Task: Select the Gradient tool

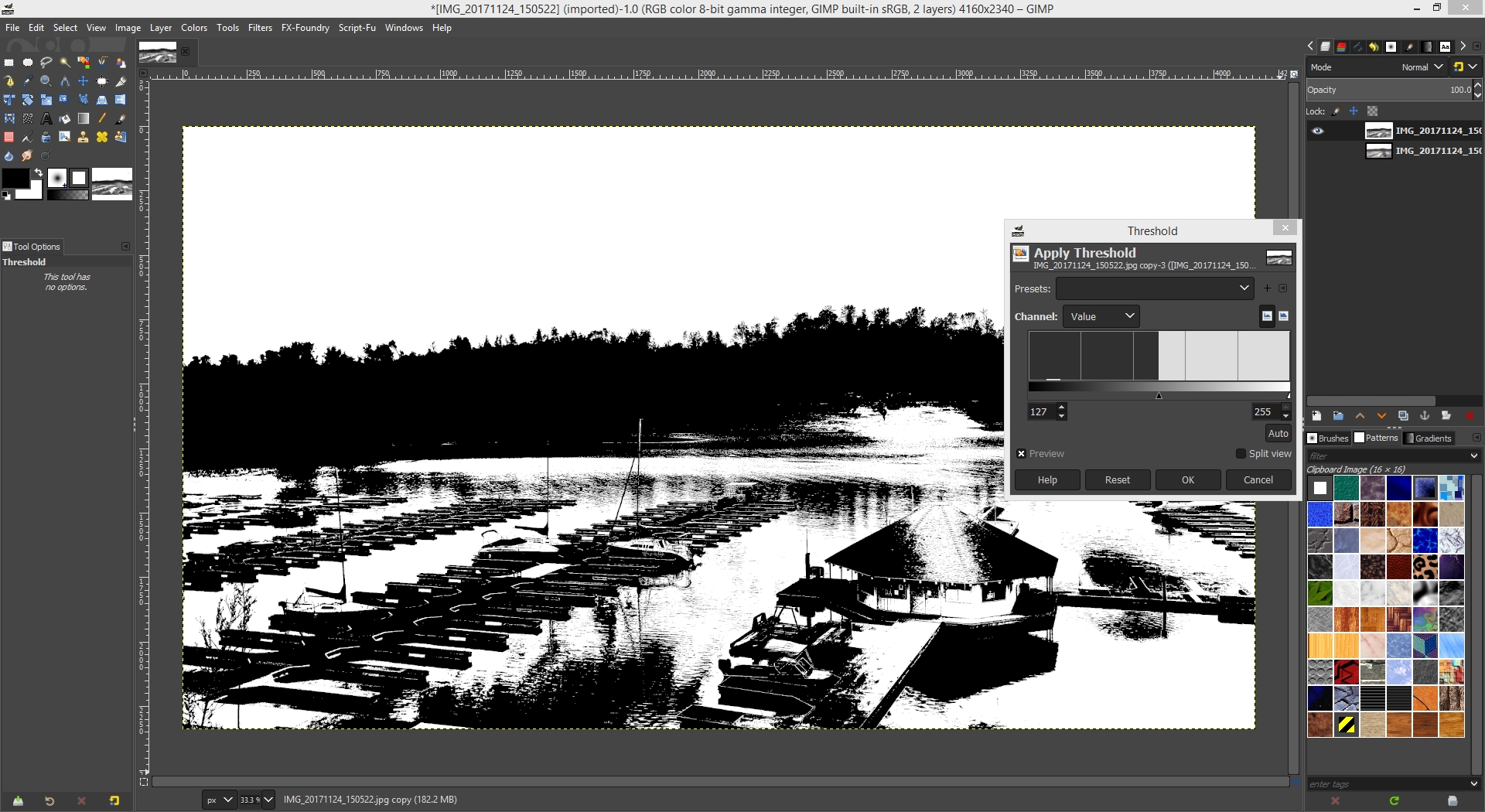Action: (84, 118)
